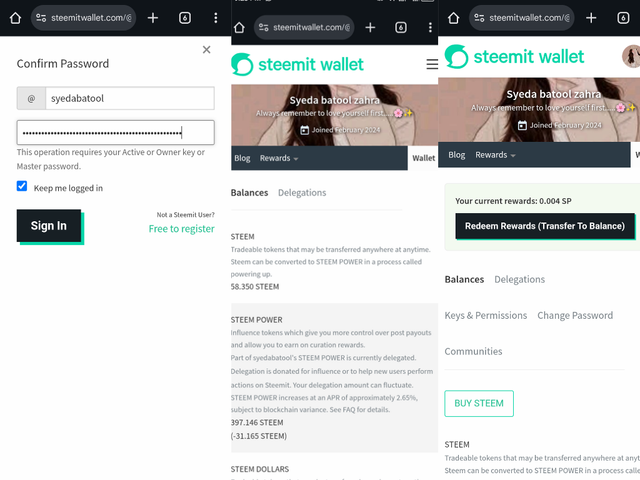Tap site settings icon in right address bar
The height and width of the screenshot is (480, 640).
479,18
